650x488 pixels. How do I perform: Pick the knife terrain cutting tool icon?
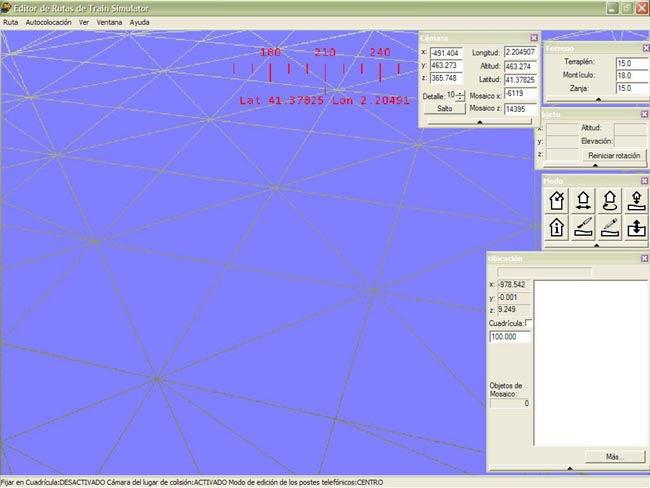(582, 228)
